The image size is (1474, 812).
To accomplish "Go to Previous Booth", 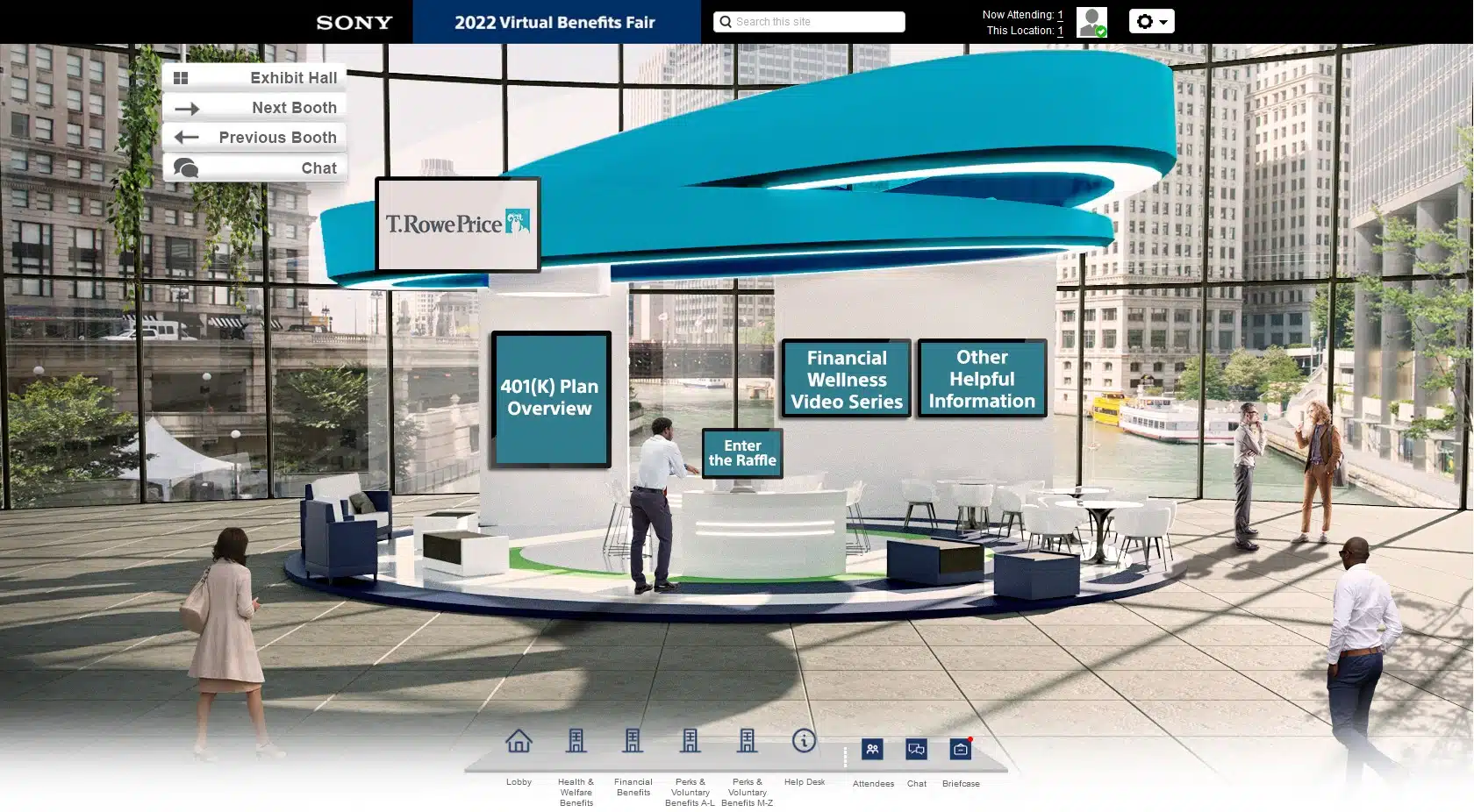I will [254, 137].
